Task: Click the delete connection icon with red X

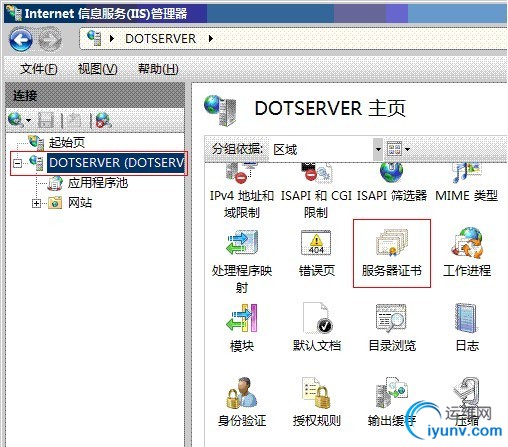Action: pos(103,120)
